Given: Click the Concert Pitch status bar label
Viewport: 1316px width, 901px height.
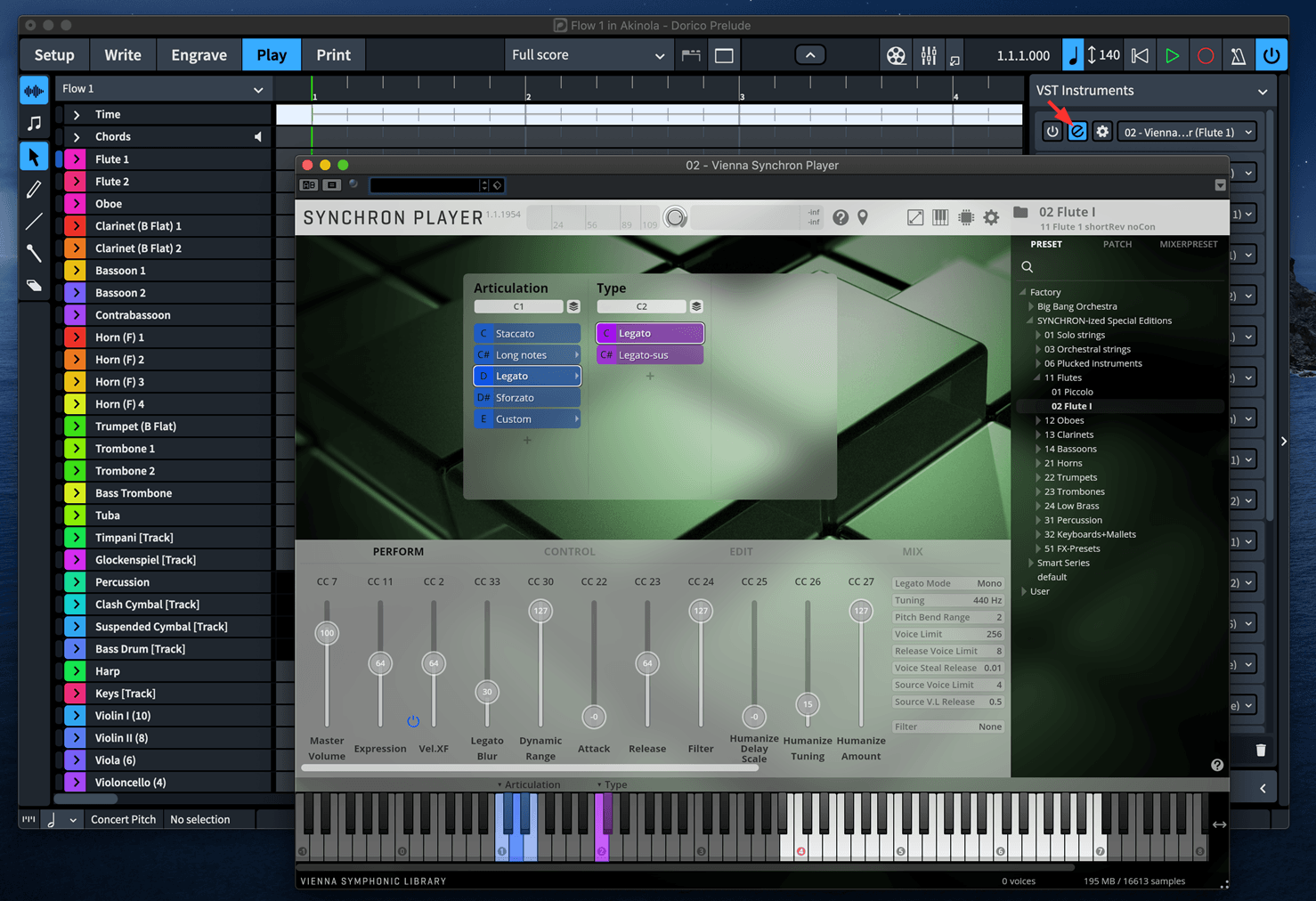Looking at the screenshot, I should tap(123, 819).
